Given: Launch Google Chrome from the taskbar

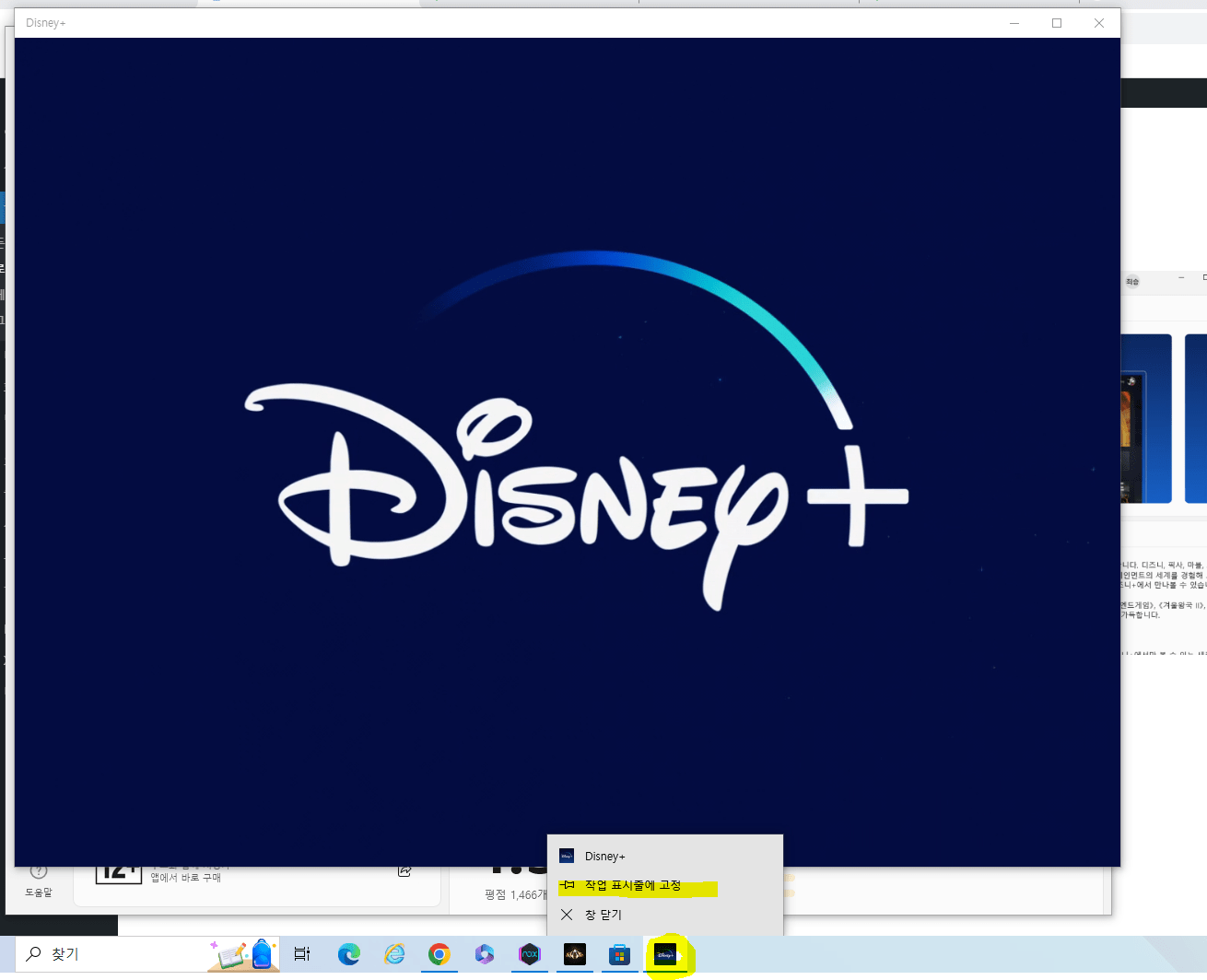Looking at the screenshot, I should coord(439,955).
